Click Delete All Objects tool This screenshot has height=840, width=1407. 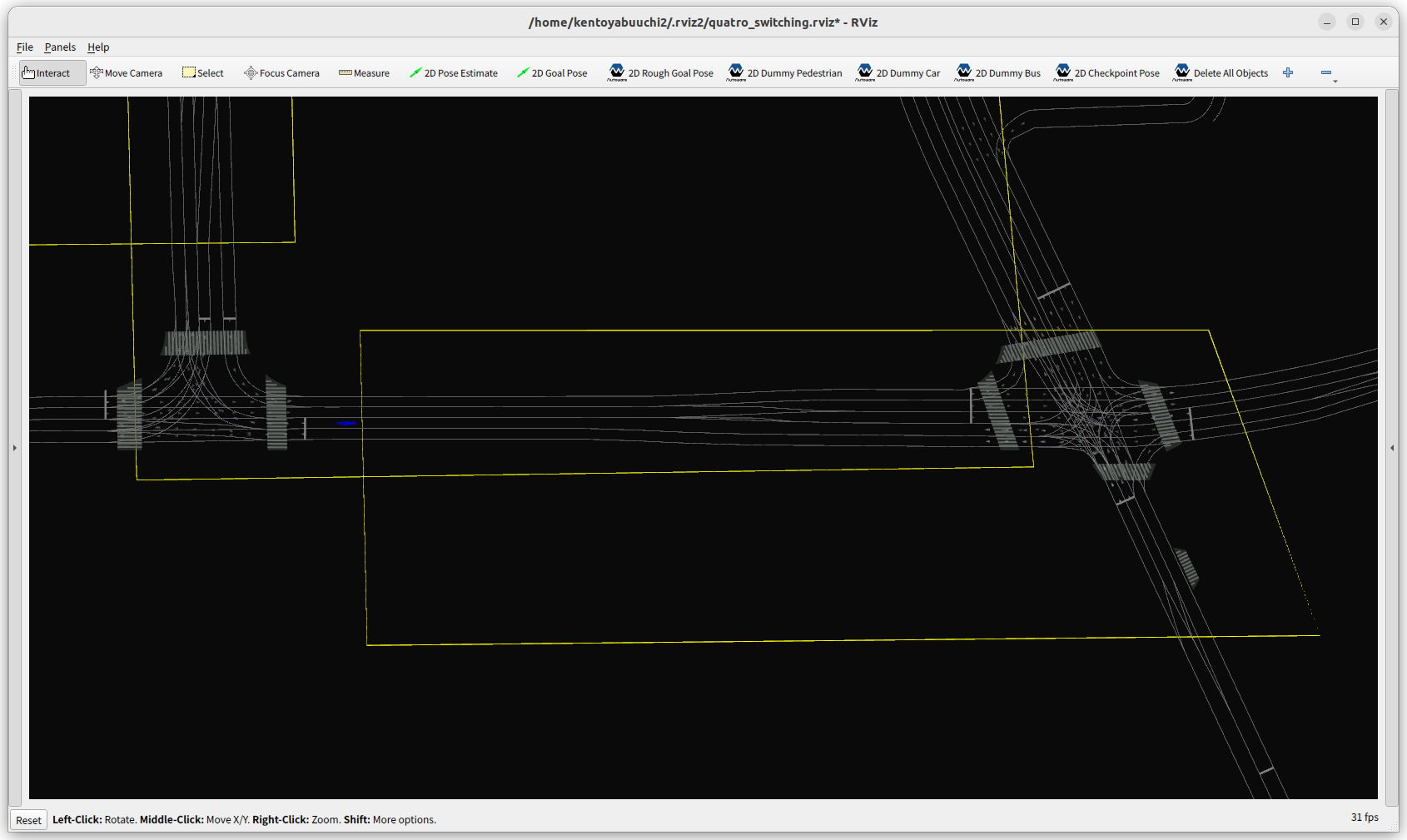1221,73
